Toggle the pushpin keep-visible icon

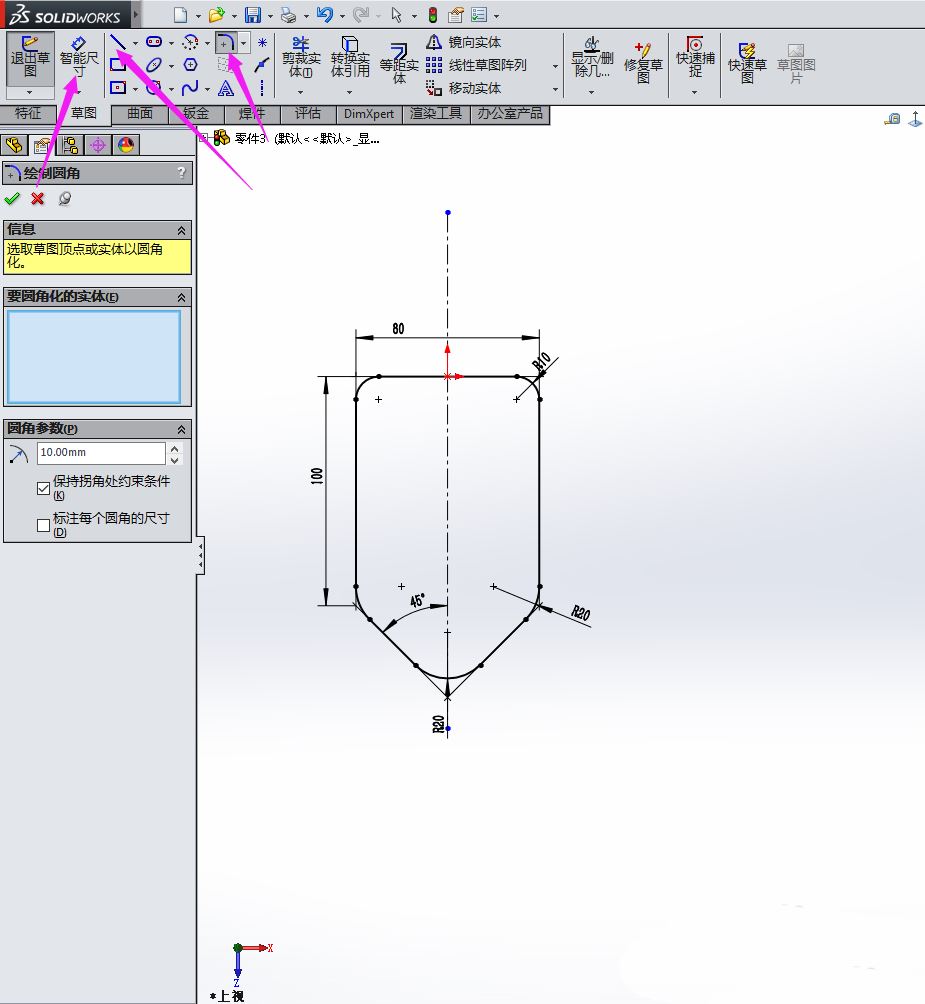65,198
